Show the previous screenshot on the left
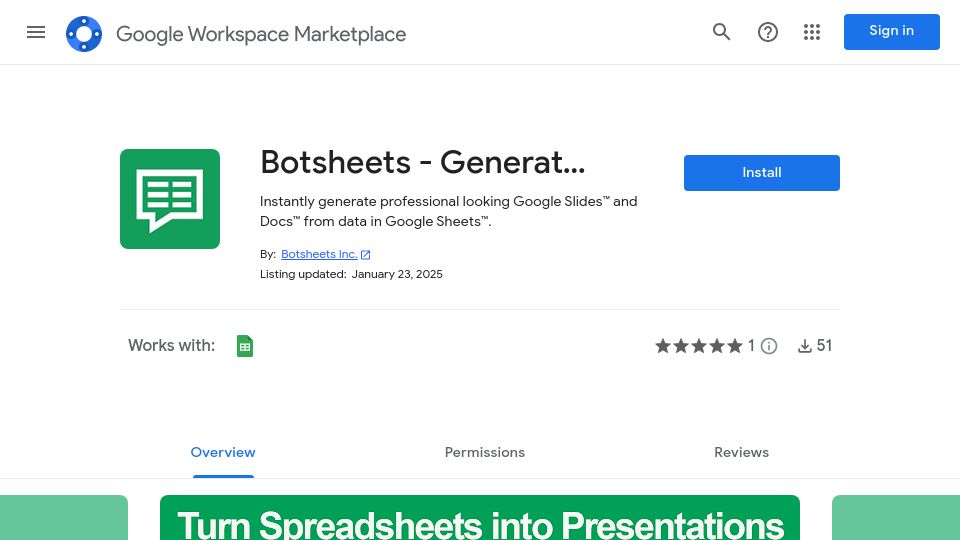 [x=64, y=517]
